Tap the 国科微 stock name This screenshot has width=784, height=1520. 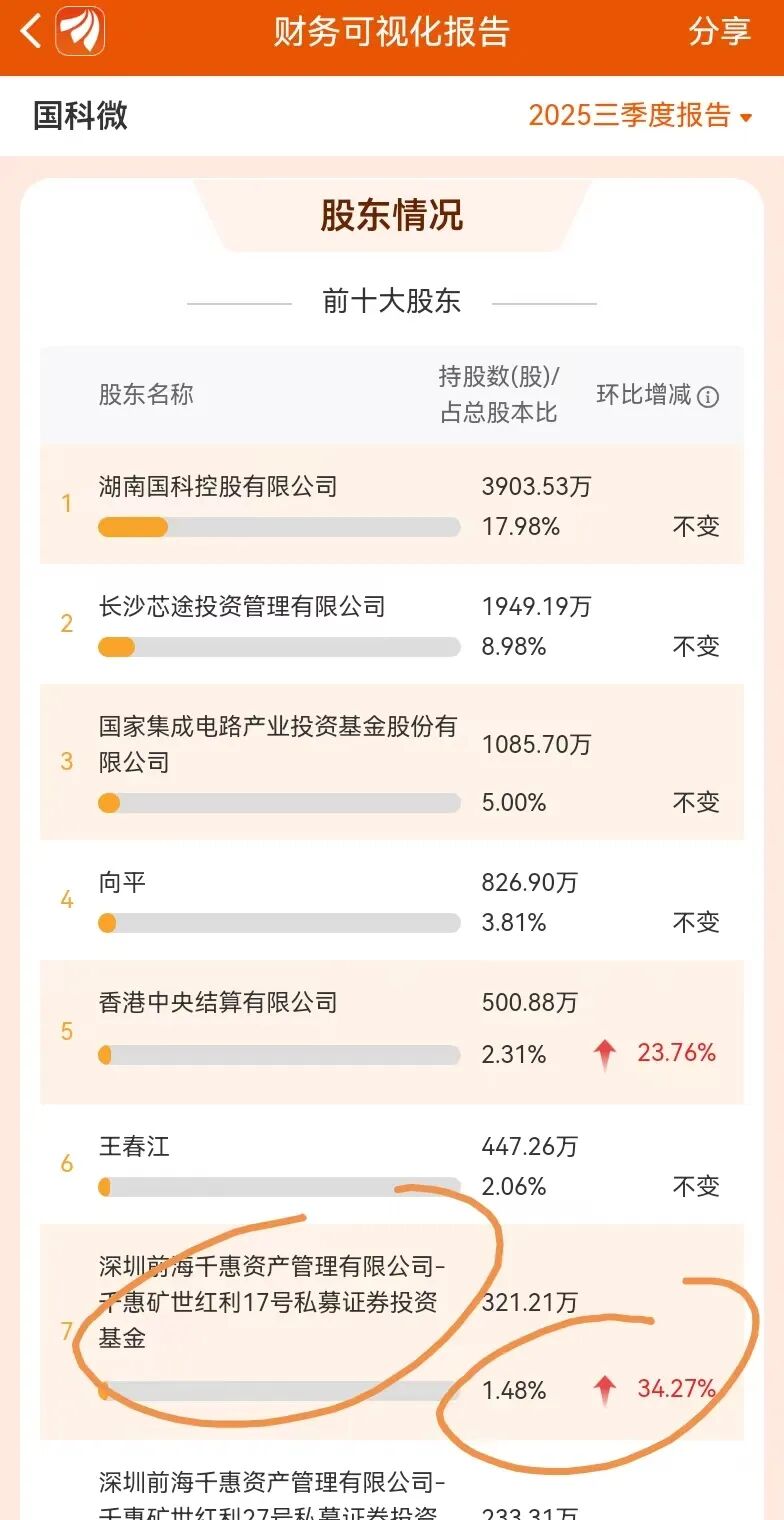pyautogui.click(x=80, y=116)
